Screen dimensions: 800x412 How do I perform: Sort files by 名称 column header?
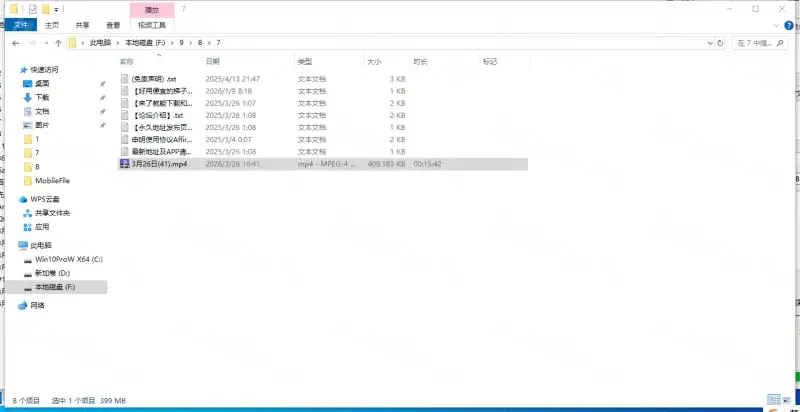click(x=127, y=62)
